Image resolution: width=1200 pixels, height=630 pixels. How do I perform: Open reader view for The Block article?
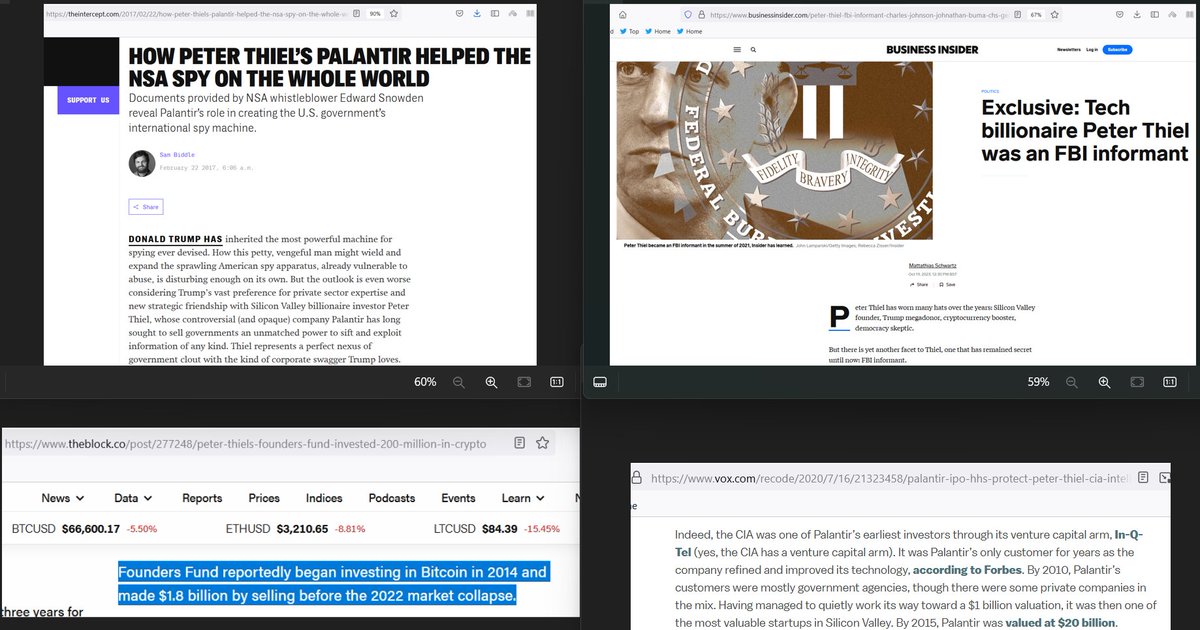519,443
